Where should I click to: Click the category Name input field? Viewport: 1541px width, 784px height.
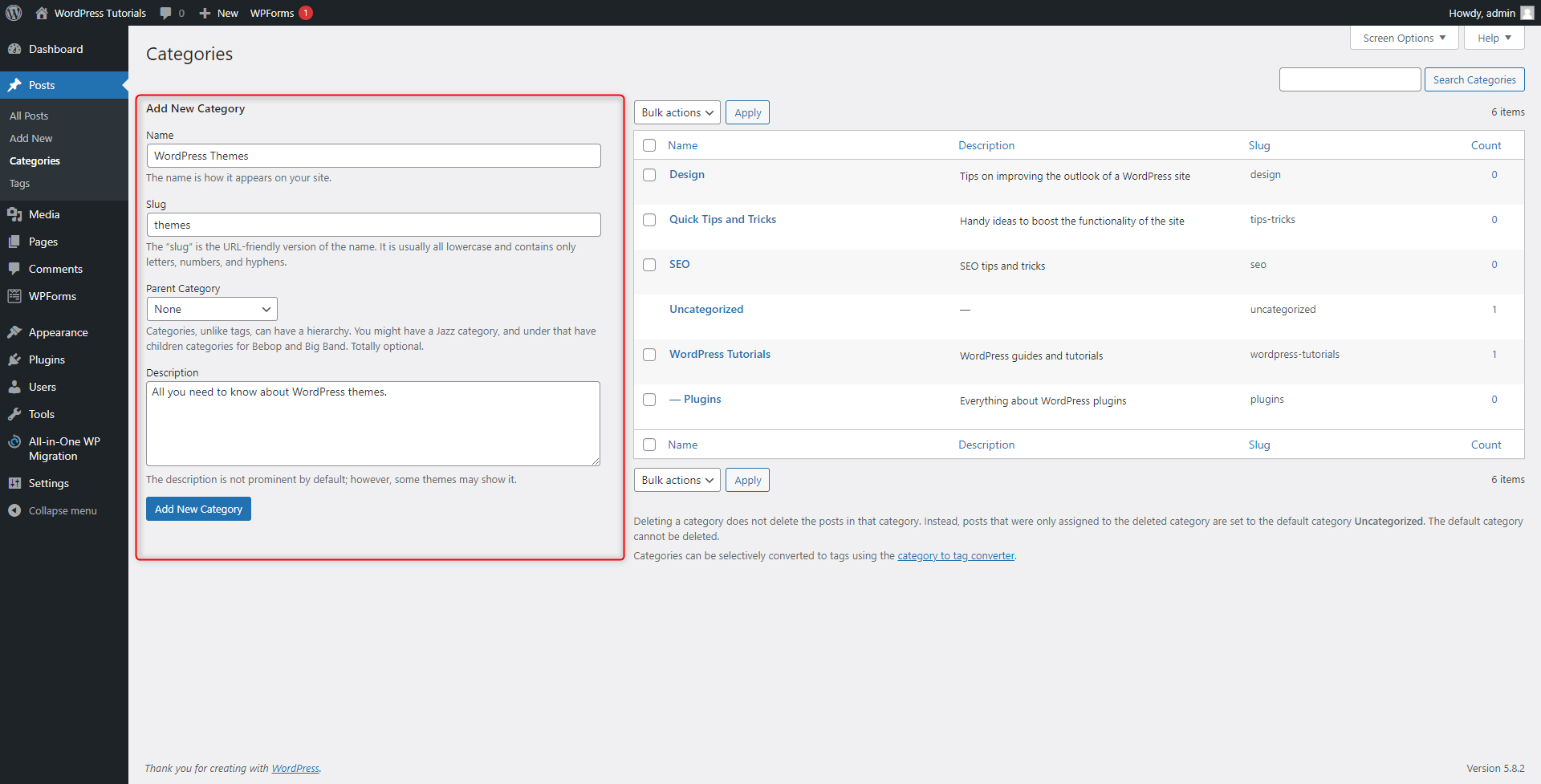point(374,156)
